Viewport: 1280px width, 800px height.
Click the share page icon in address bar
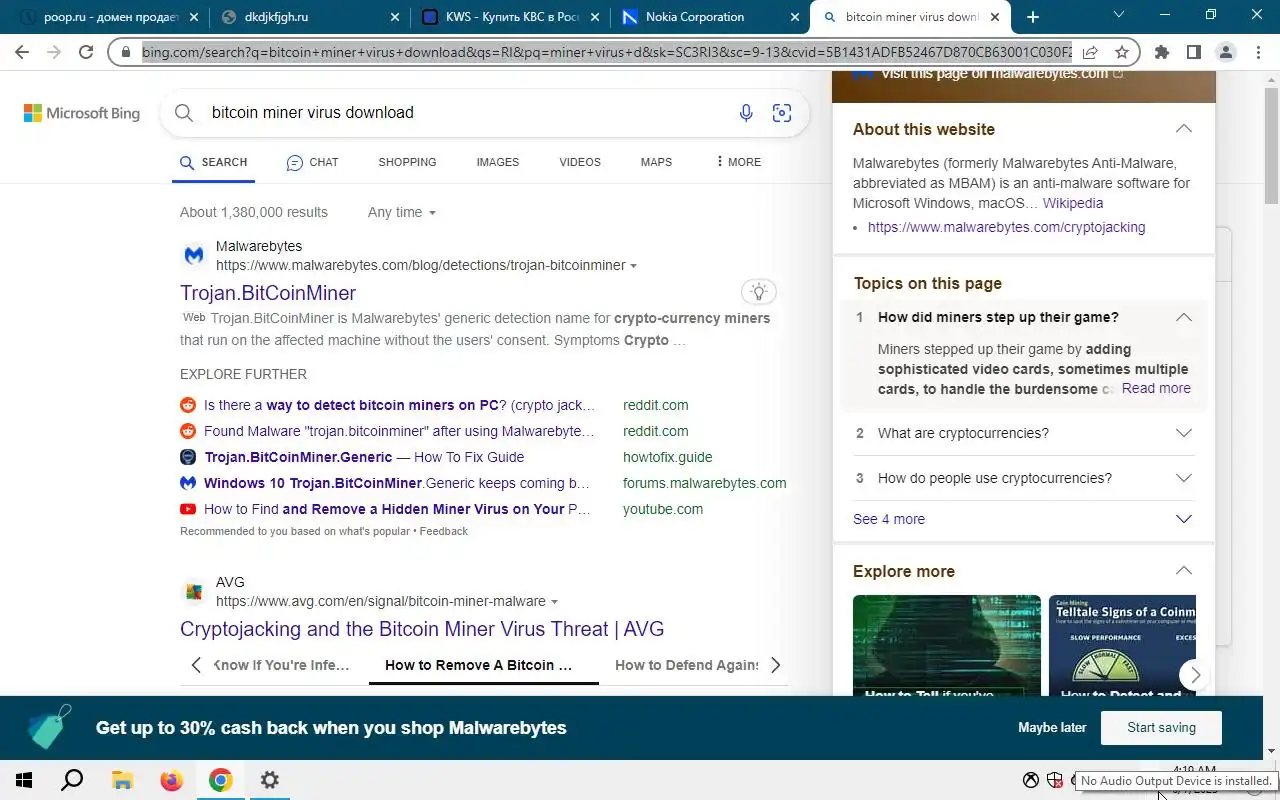pos(1090,52)
